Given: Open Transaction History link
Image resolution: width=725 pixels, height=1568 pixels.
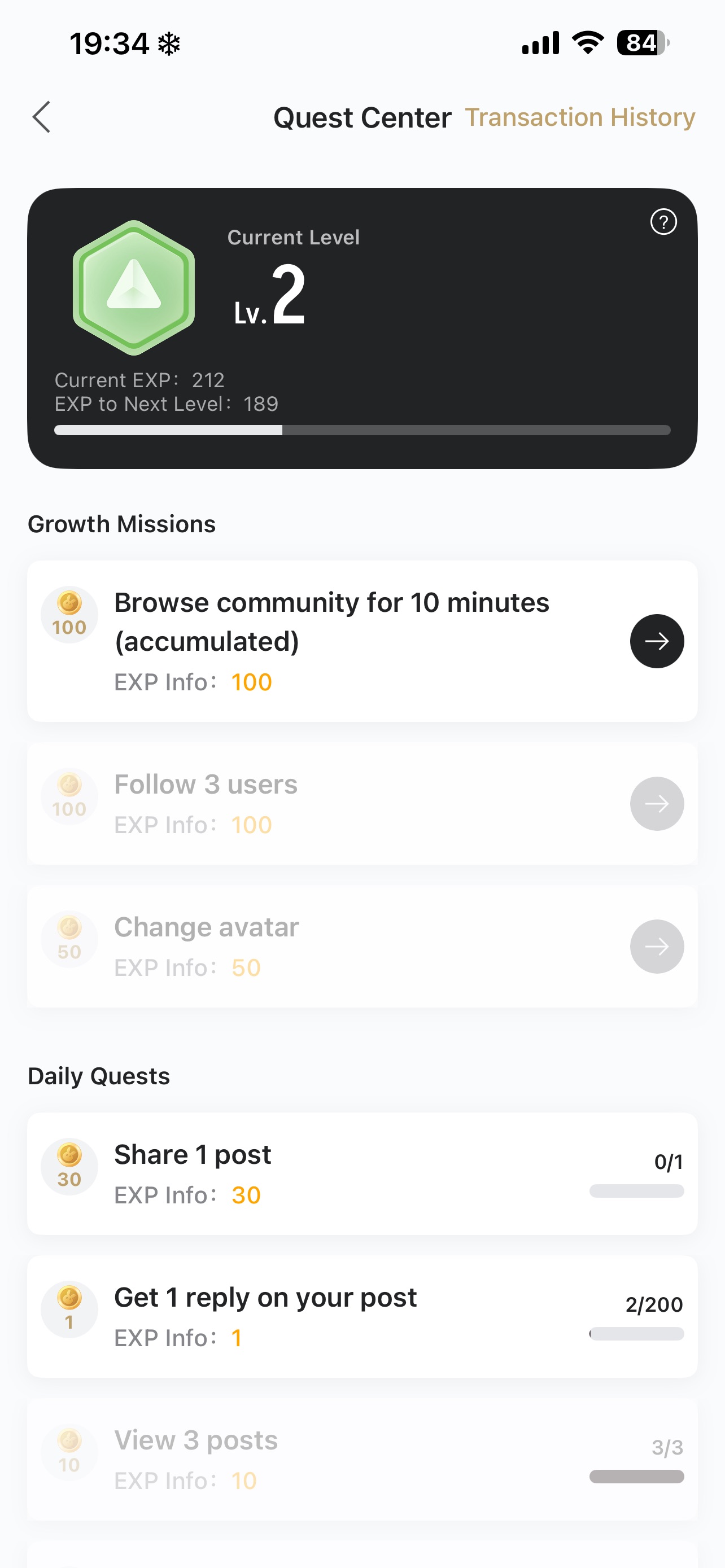Looking at the screenshot, I should [579, 117].
